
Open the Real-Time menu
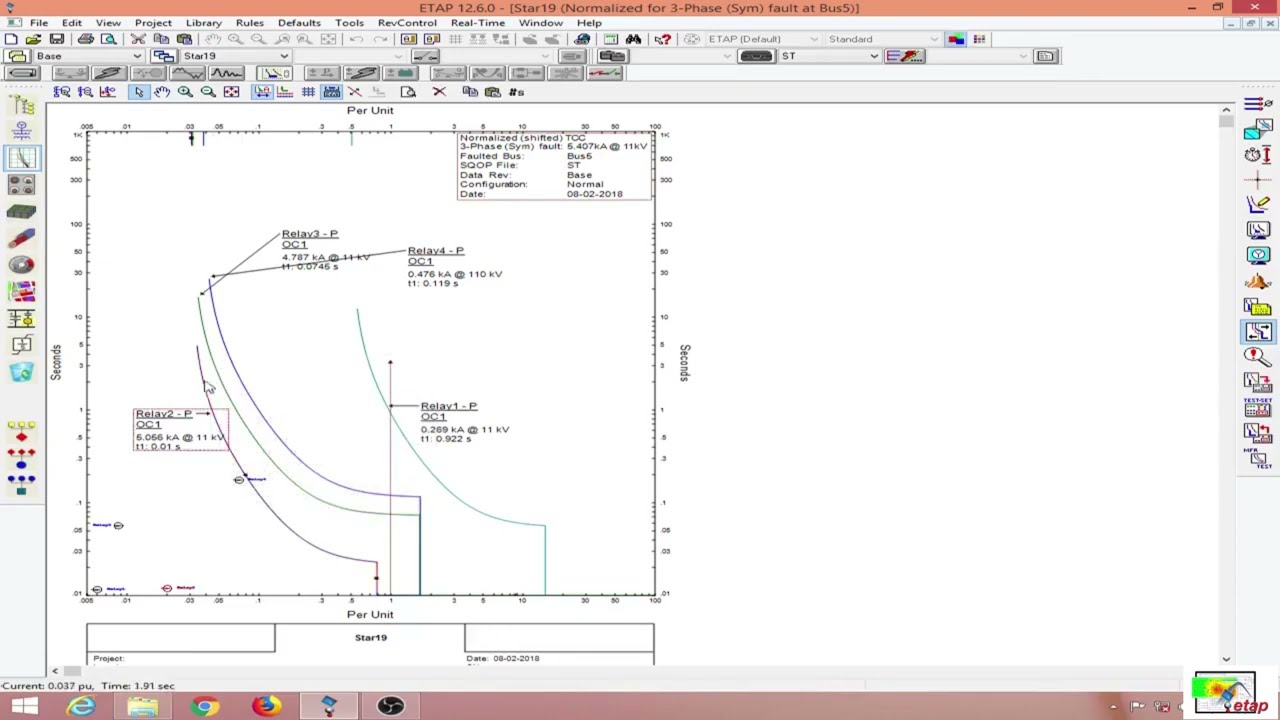pyautogui.click(x=478, y=22)
